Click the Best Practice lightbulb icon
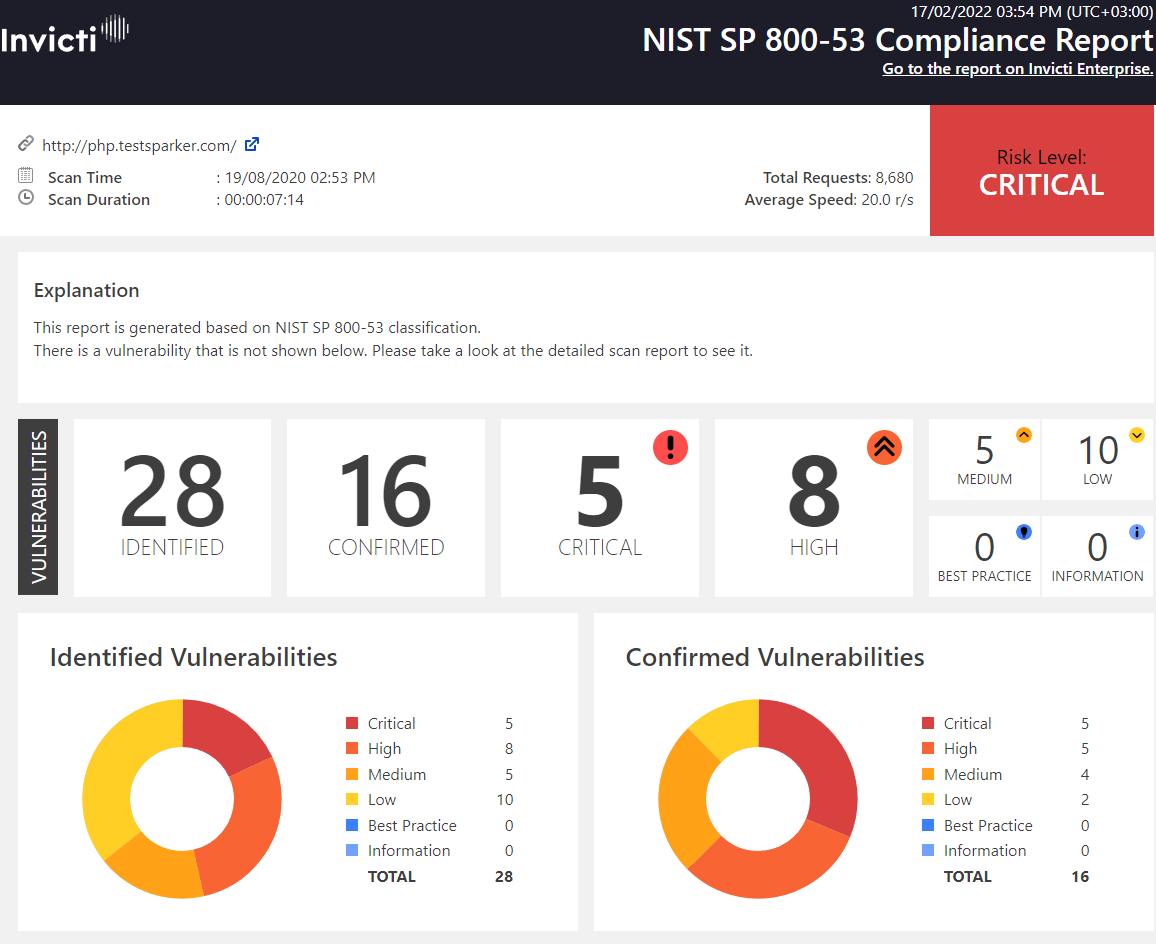 pyautogui.click(x=1024, y=532)
